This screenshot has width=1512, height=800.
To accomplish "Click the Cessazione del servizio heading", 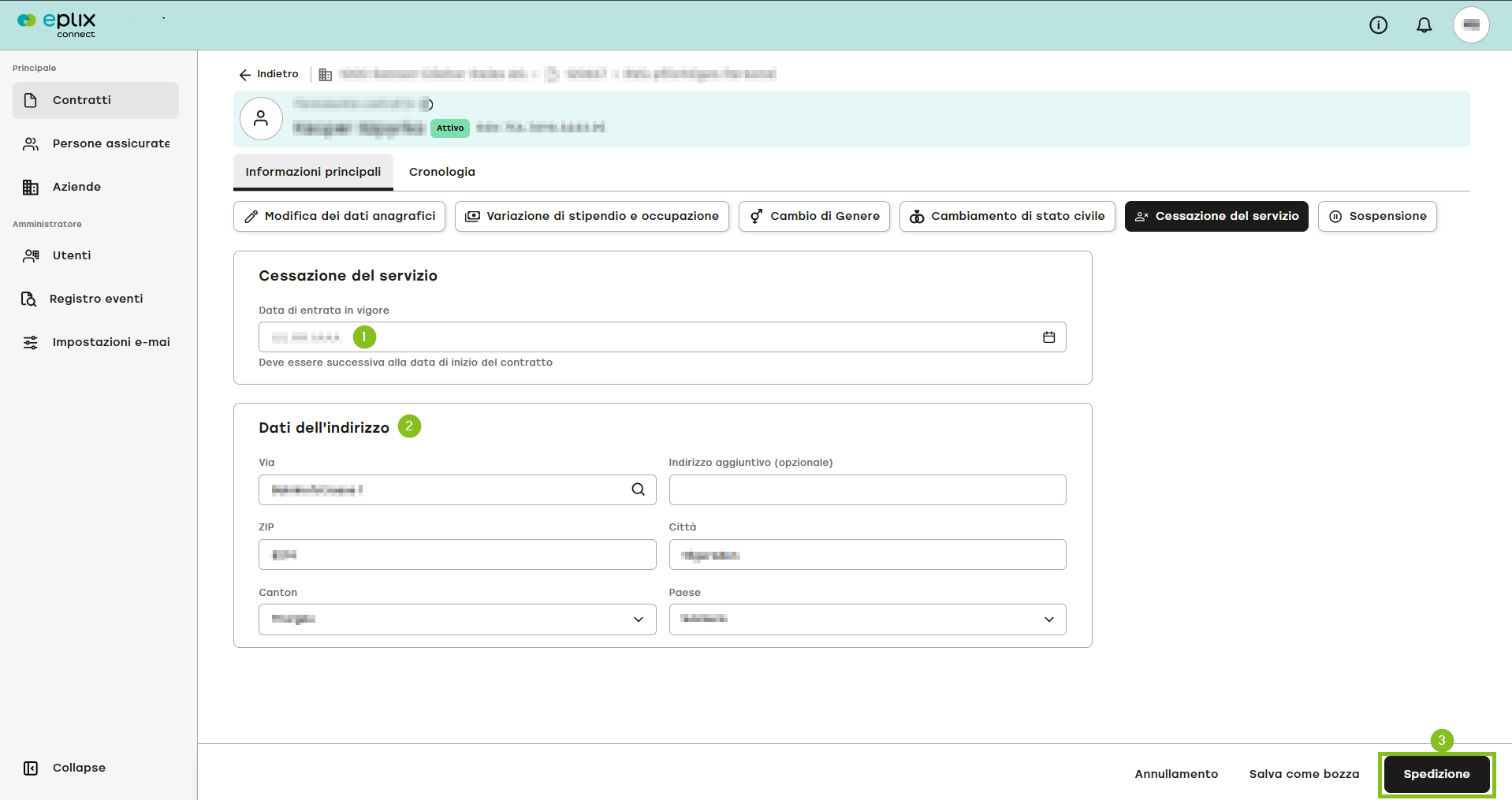I will click(348, 276).
